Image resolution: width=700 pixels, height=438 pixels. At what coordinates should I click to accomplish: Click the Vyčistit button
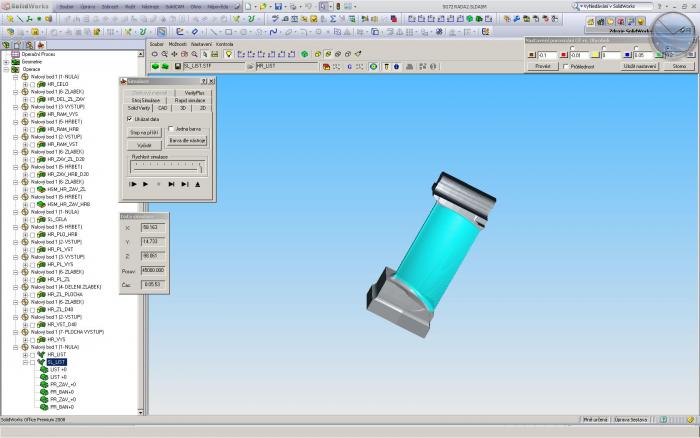[144, 146]
